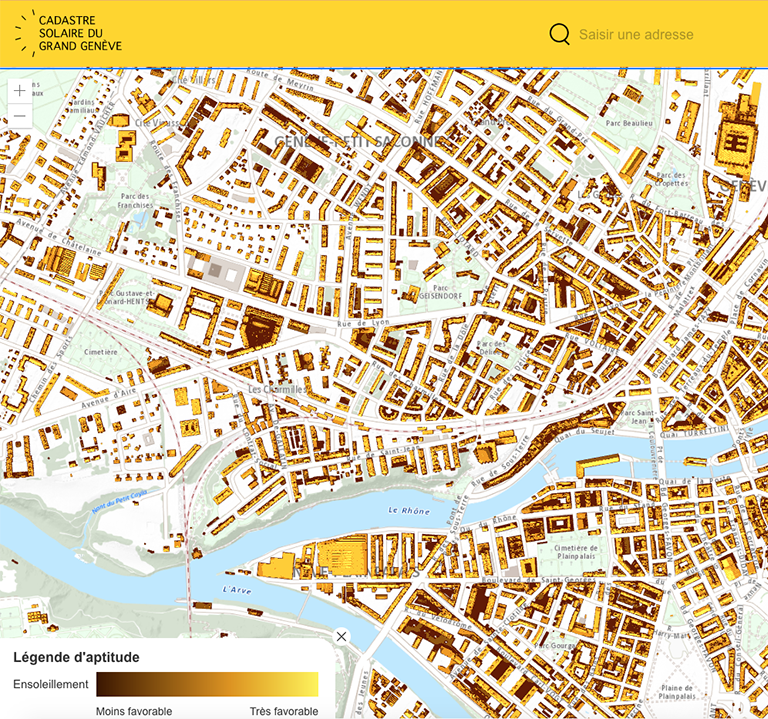Close the Légende d'aptitude panel
Screen dimensions: 768x719
tap(341, 636)
